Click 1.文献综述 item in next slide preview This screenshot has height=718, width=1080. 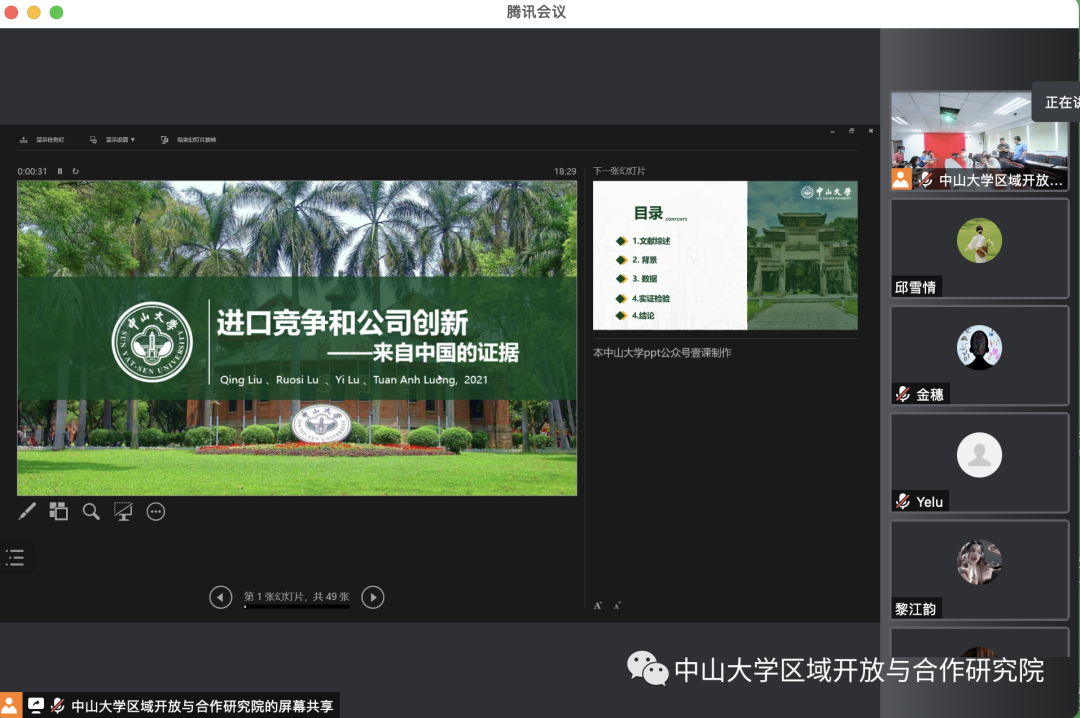pos(651,240)
